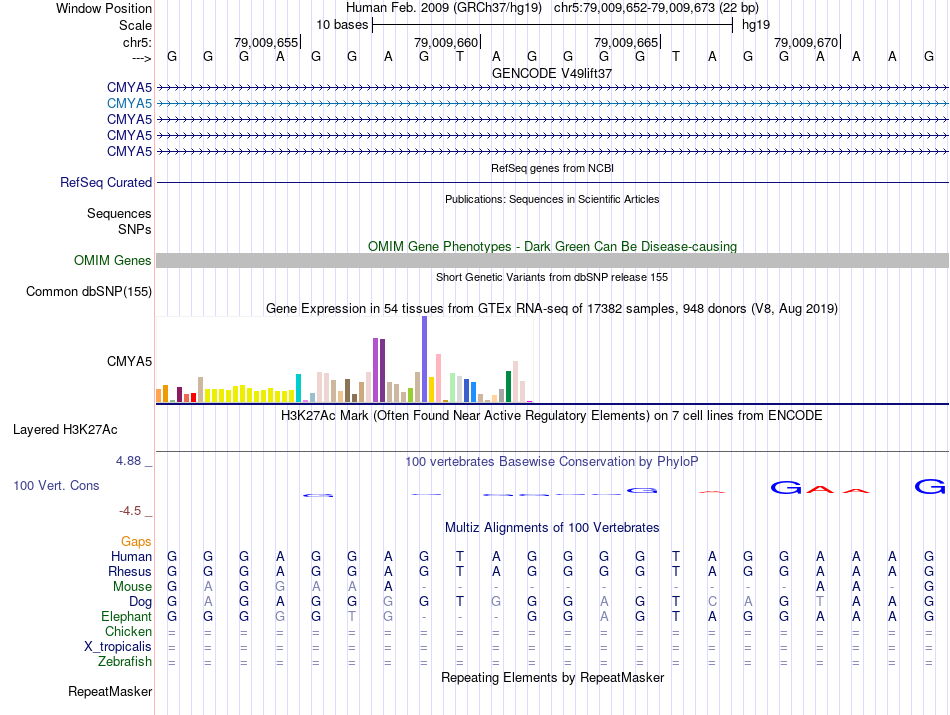Click Multiz Alignments of 100 Vertebrates title

click(552, 527)
